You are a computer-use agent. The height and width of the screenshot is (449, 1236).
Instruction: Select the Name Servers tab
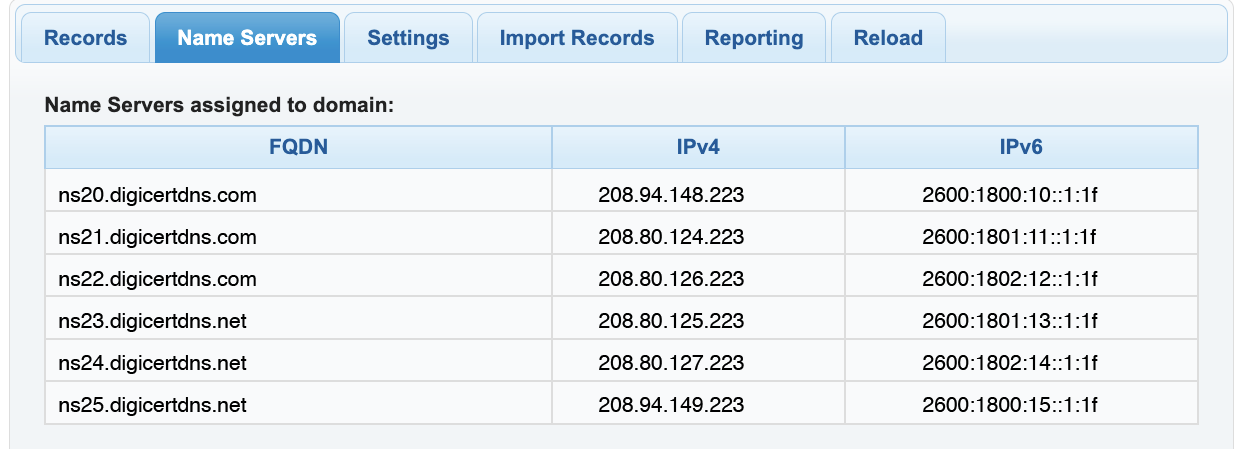pos(247,38)
